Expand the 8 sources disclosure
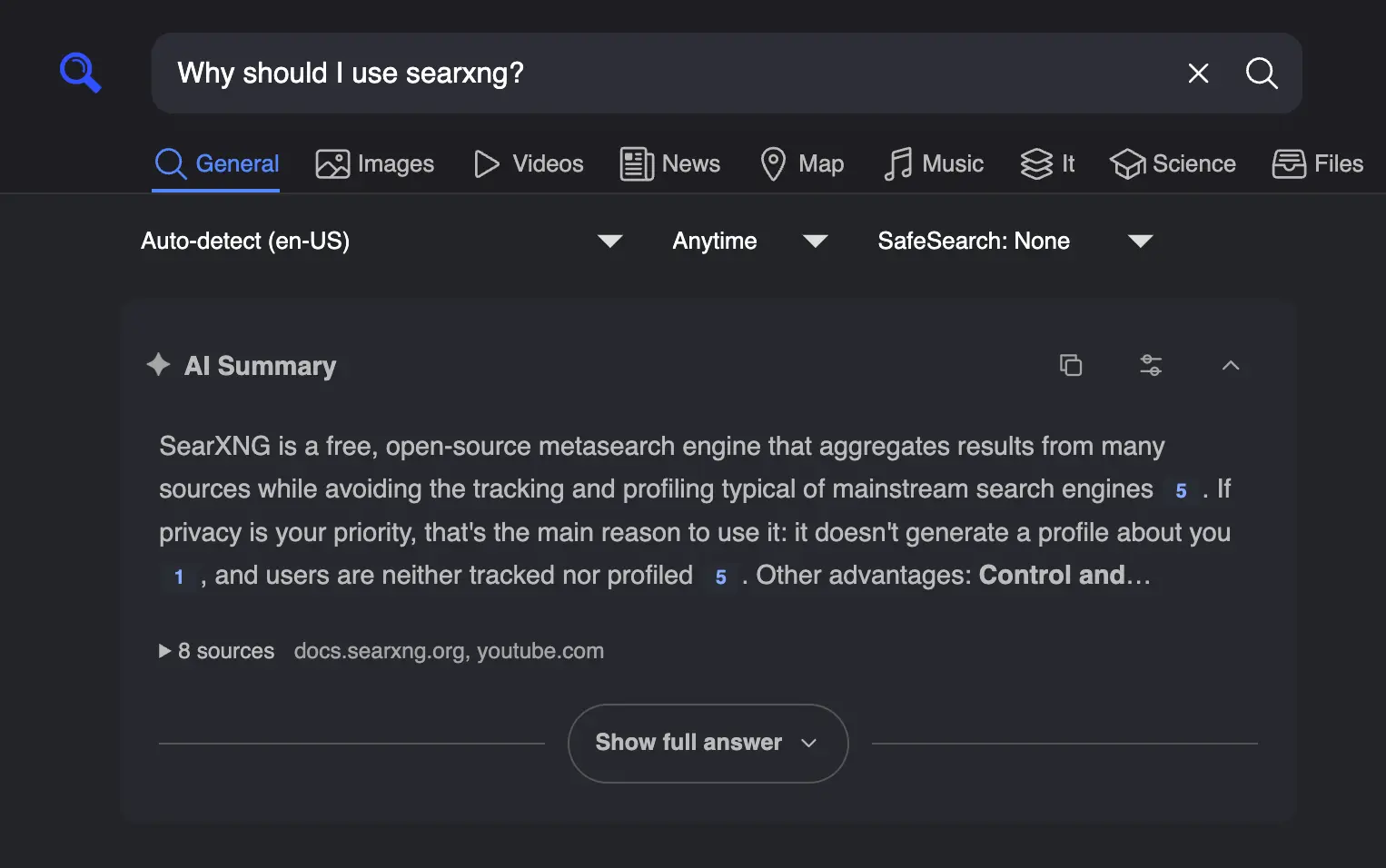The height and width of the screenshot is (868, 1386). click(x=216, y=651)
